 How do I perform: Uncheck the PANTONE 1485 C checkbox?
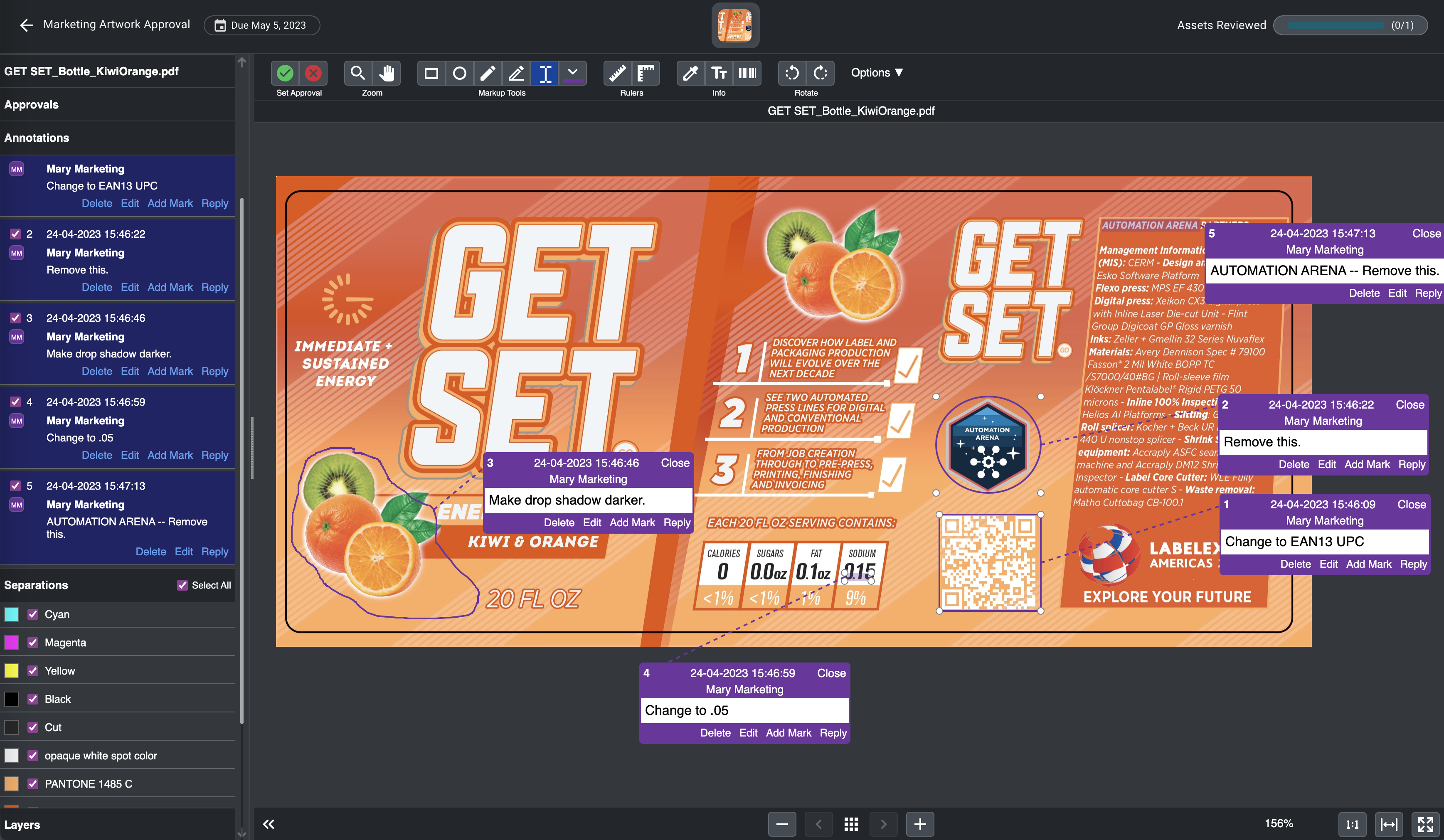point(33,783)
